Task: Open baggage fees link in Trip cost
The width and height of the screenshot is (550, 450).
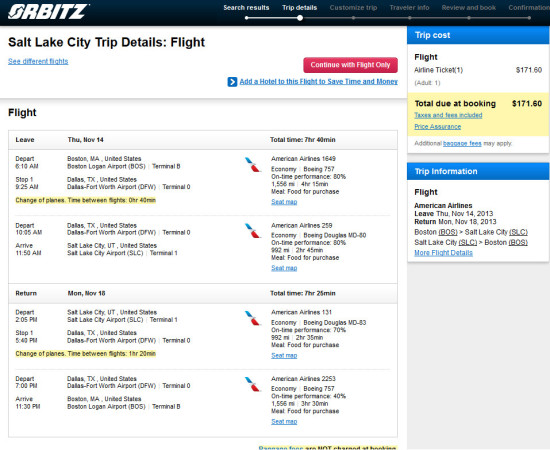Action: (x=462, y=143)
